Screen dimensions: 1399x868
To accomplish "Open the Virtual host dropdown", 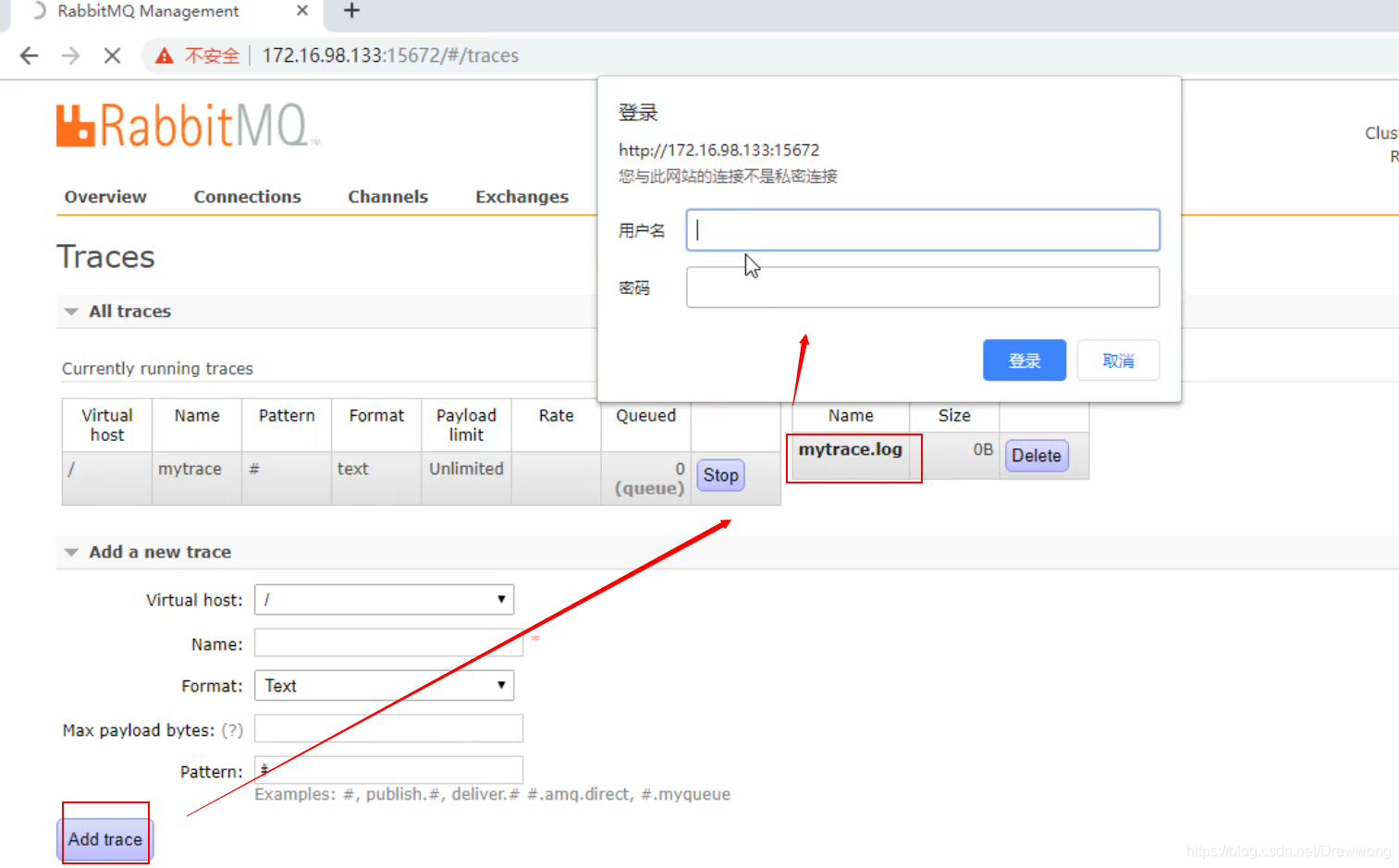I will (x=384, y=599).
